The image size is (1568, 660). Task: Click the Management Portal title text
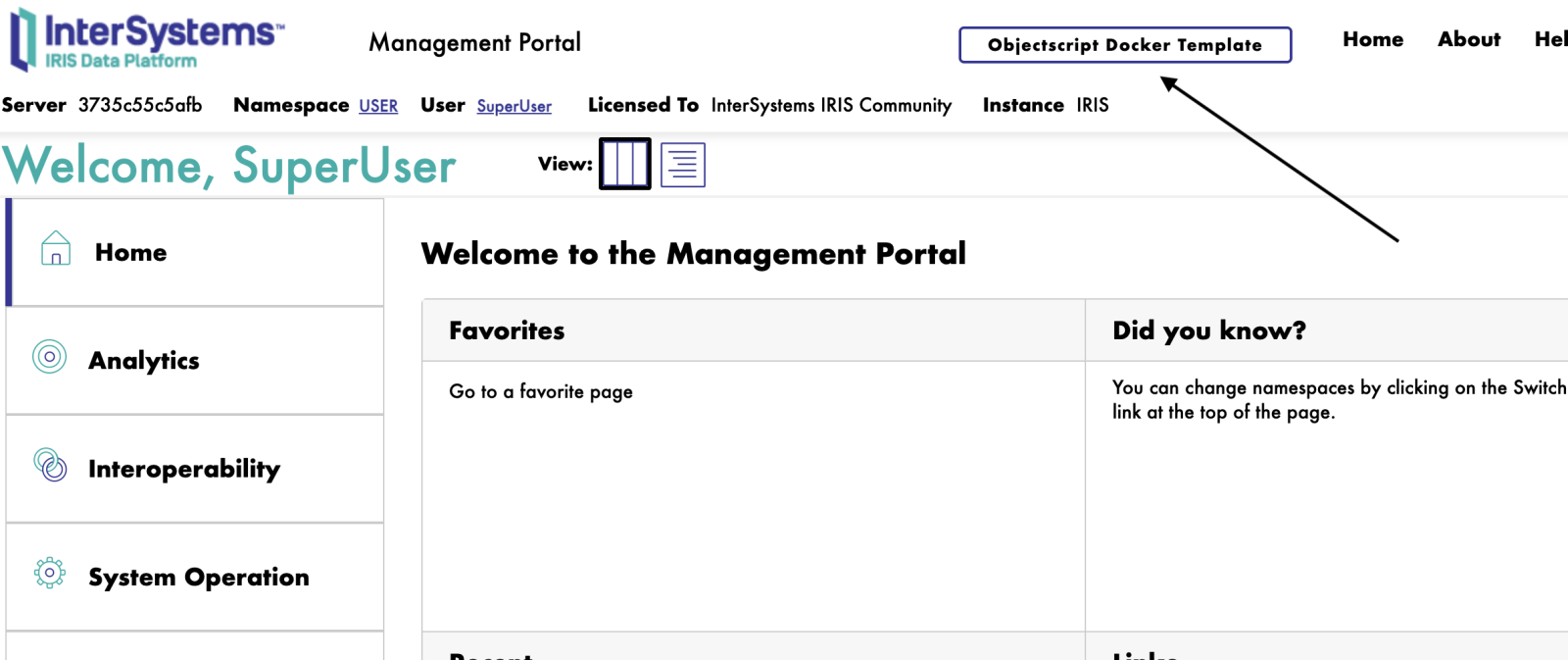(x=475, y=43)
